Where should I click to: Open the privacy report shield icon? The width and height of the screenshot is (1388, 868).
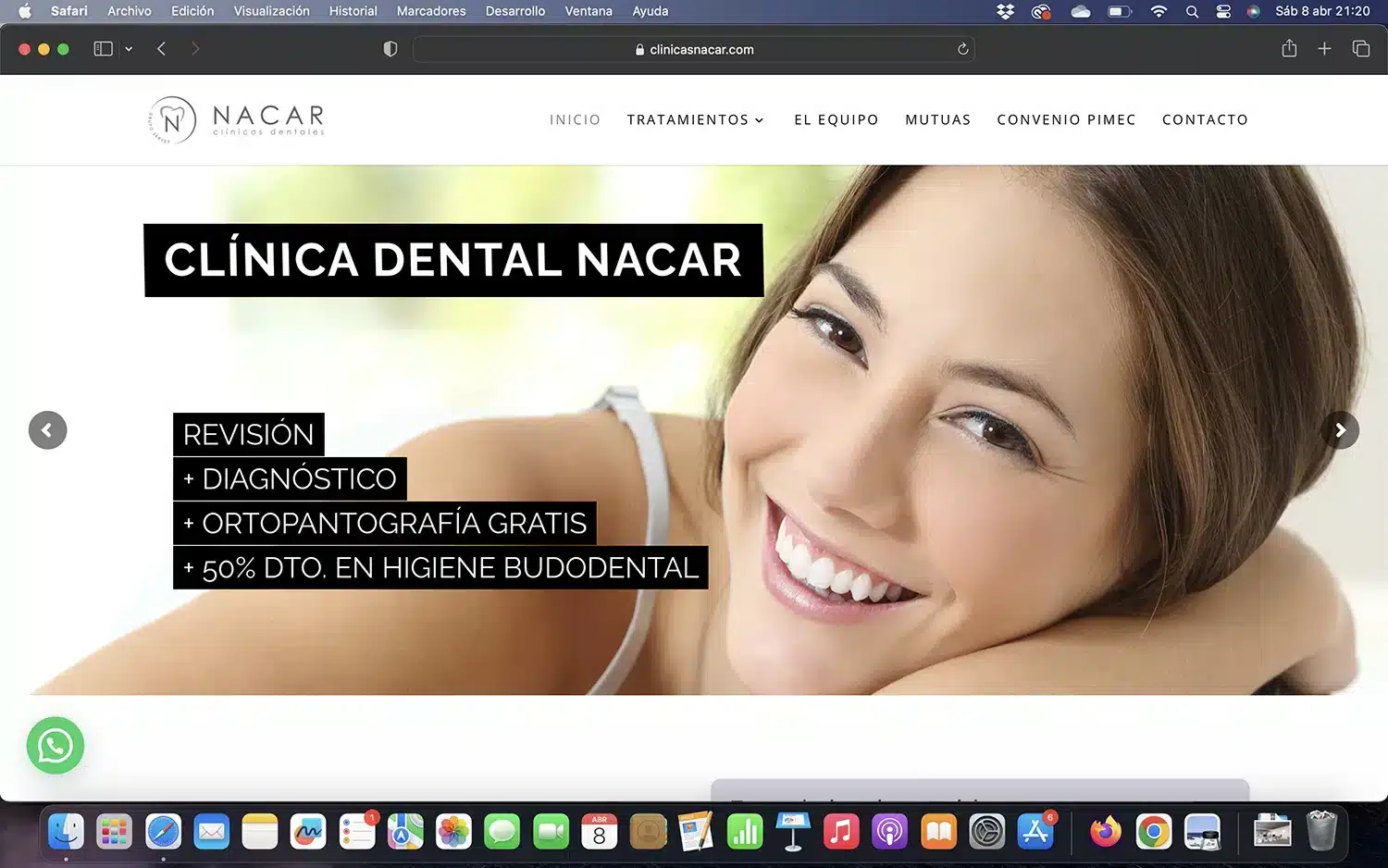pos(390,49)
